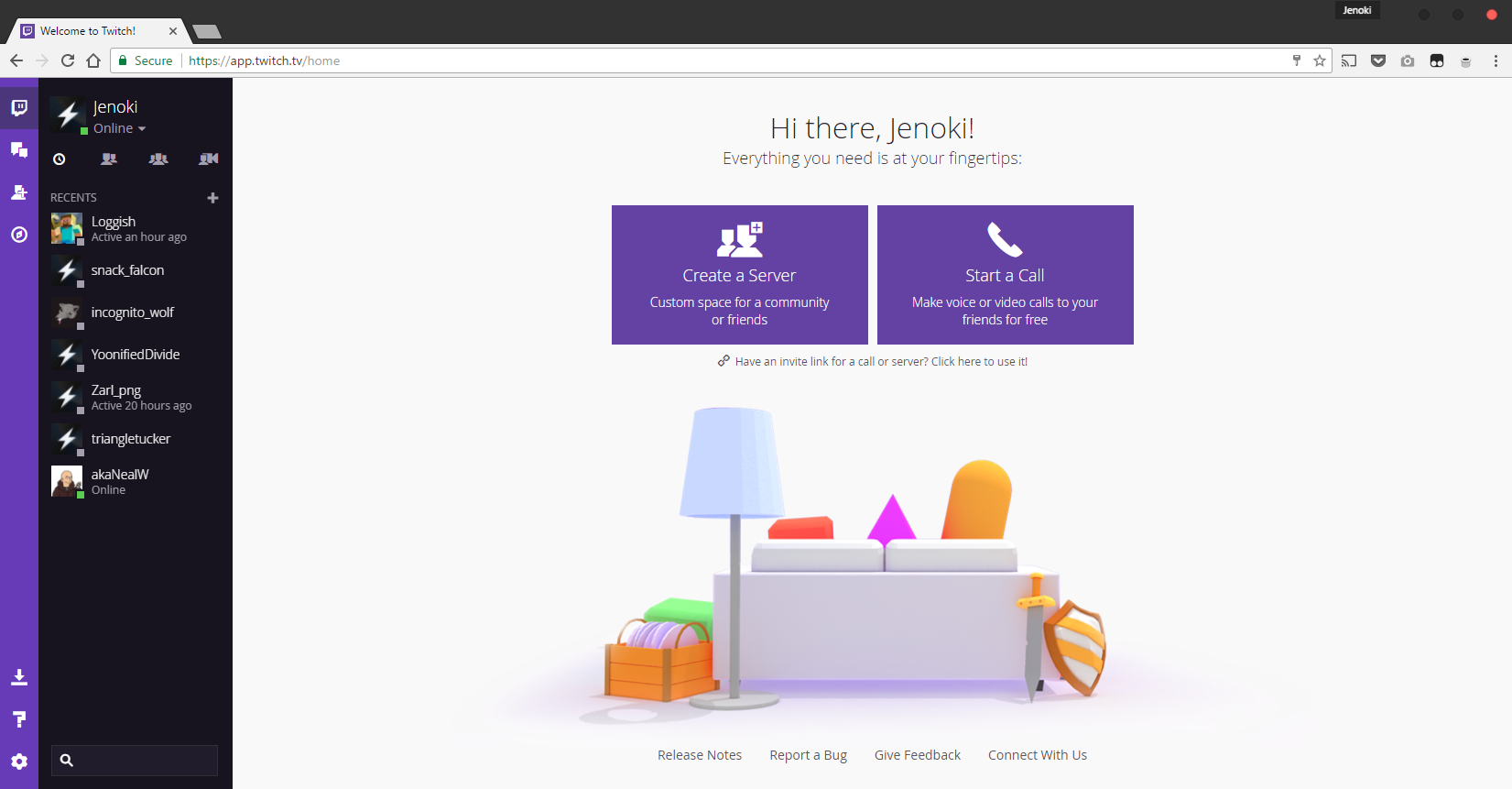
Task: Click the Pocket extension icon
Action: coord(1378,60)
